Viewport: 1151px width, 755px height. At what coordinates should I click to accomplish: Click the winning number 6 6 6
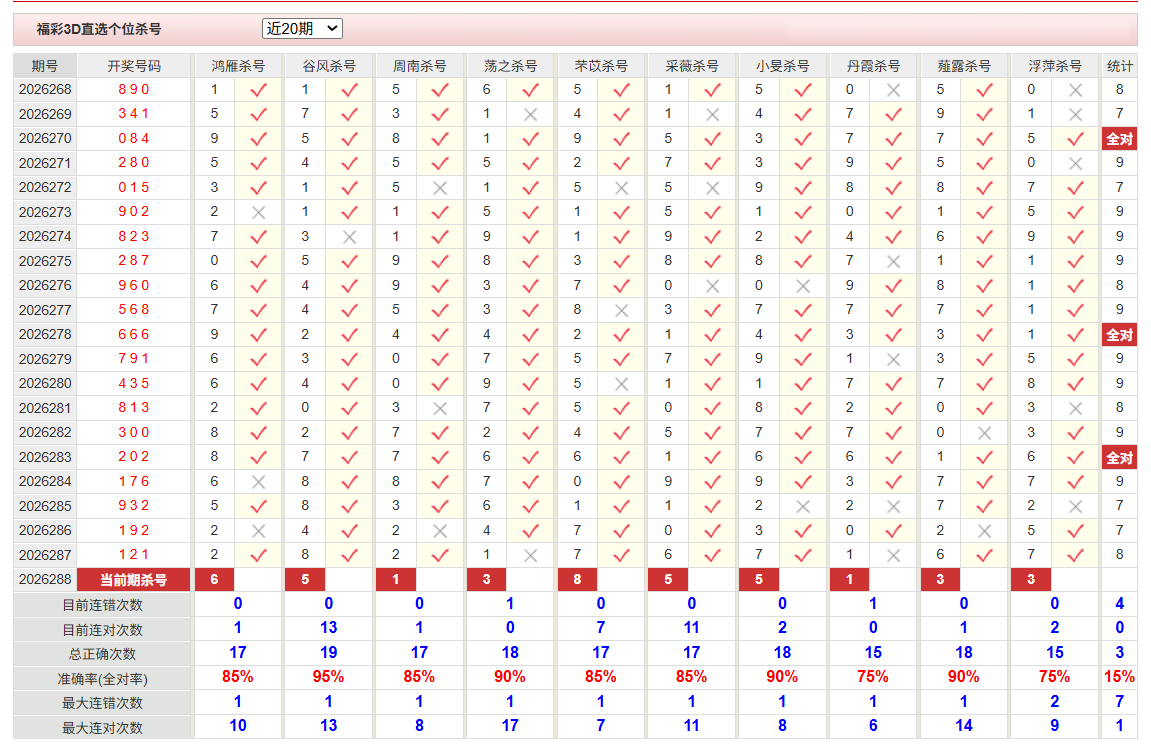(x=134, y=335)
